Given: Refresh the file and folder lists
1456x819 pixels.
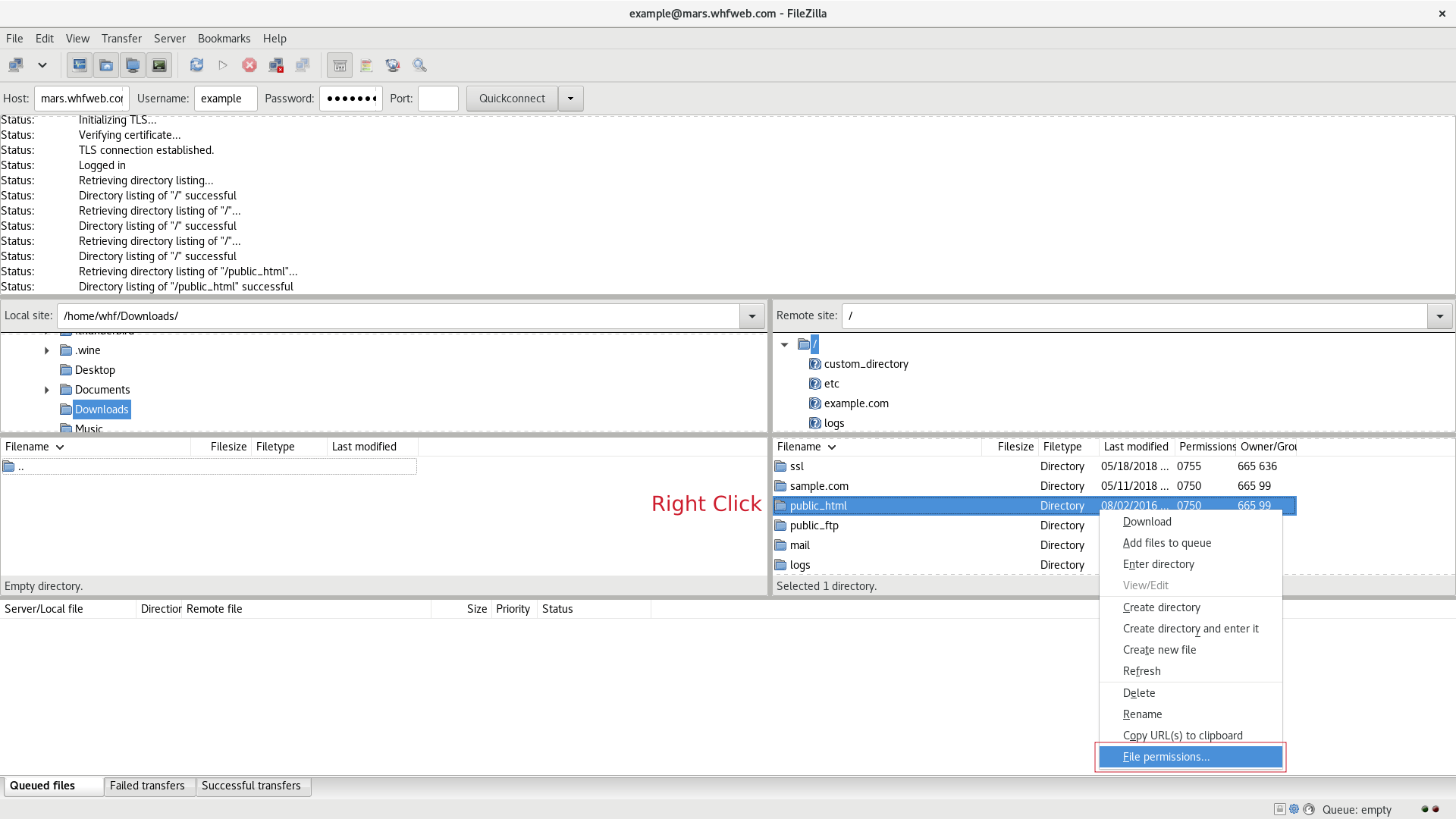Looking at the screenshot, I should [196, 65].
